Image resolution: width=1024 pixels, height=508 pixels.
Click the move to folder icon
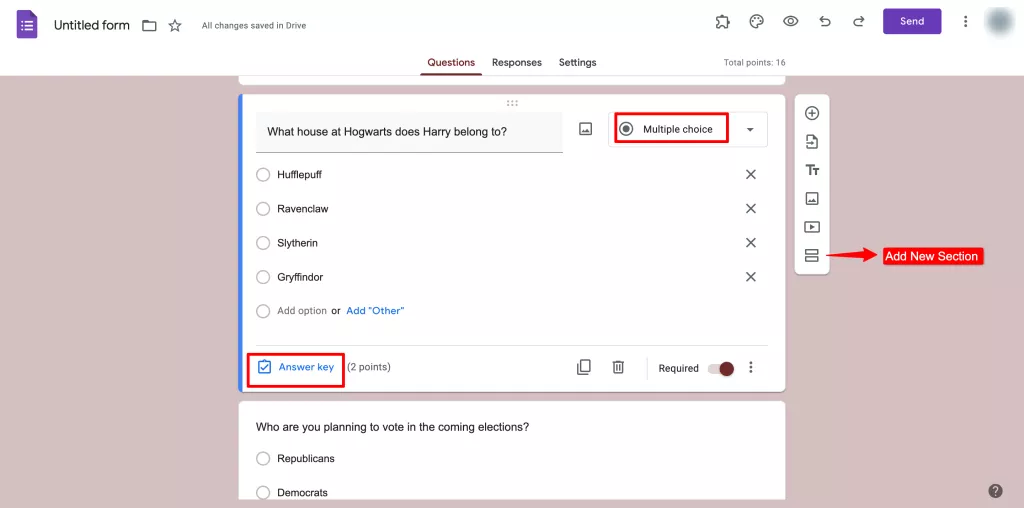click(150, 25)
